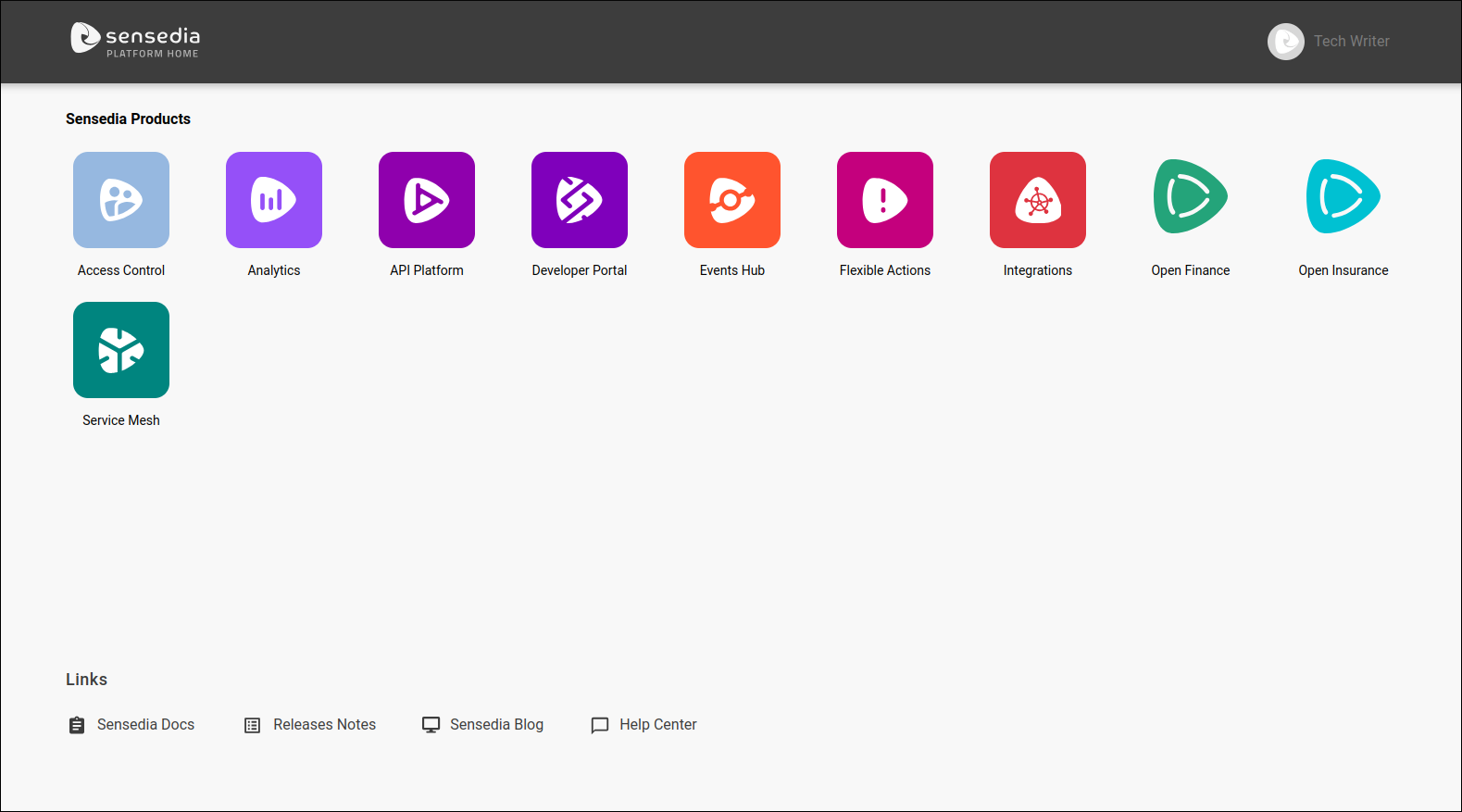
Task: Open the Help Center link
Action: [657, 724]
